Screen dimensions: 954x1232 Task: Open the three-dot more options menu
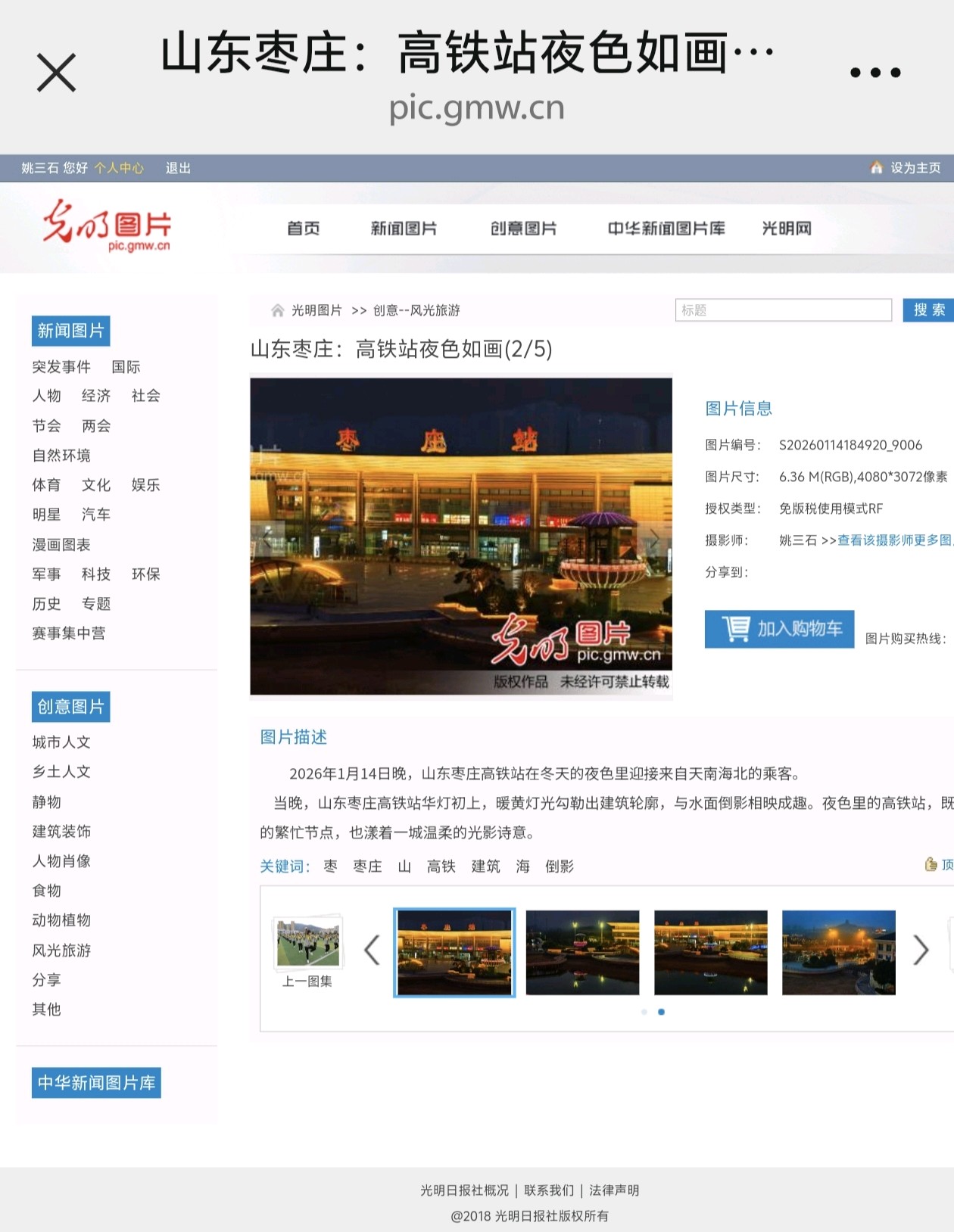tap(874, 73)
